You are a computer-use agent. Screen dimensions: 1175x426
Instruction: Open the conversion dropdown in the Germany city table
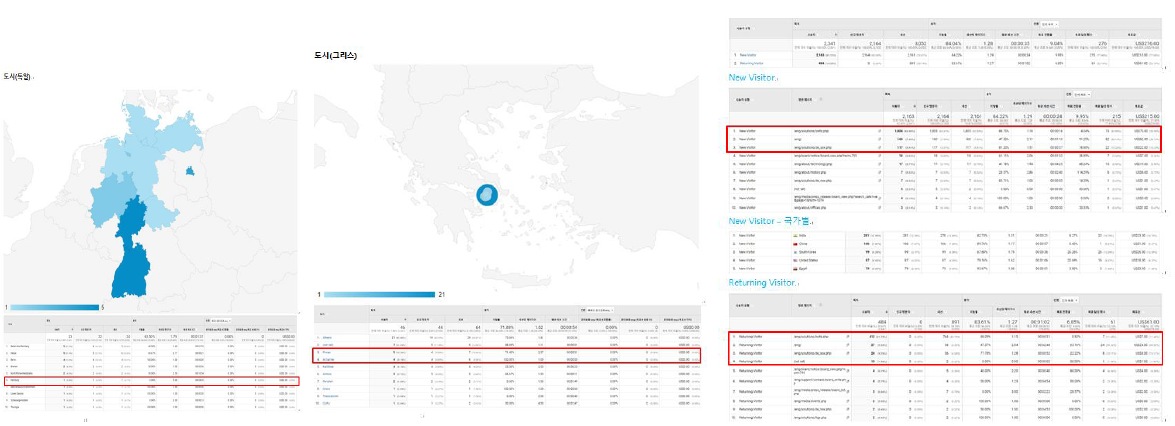click(x=222, y=321)
